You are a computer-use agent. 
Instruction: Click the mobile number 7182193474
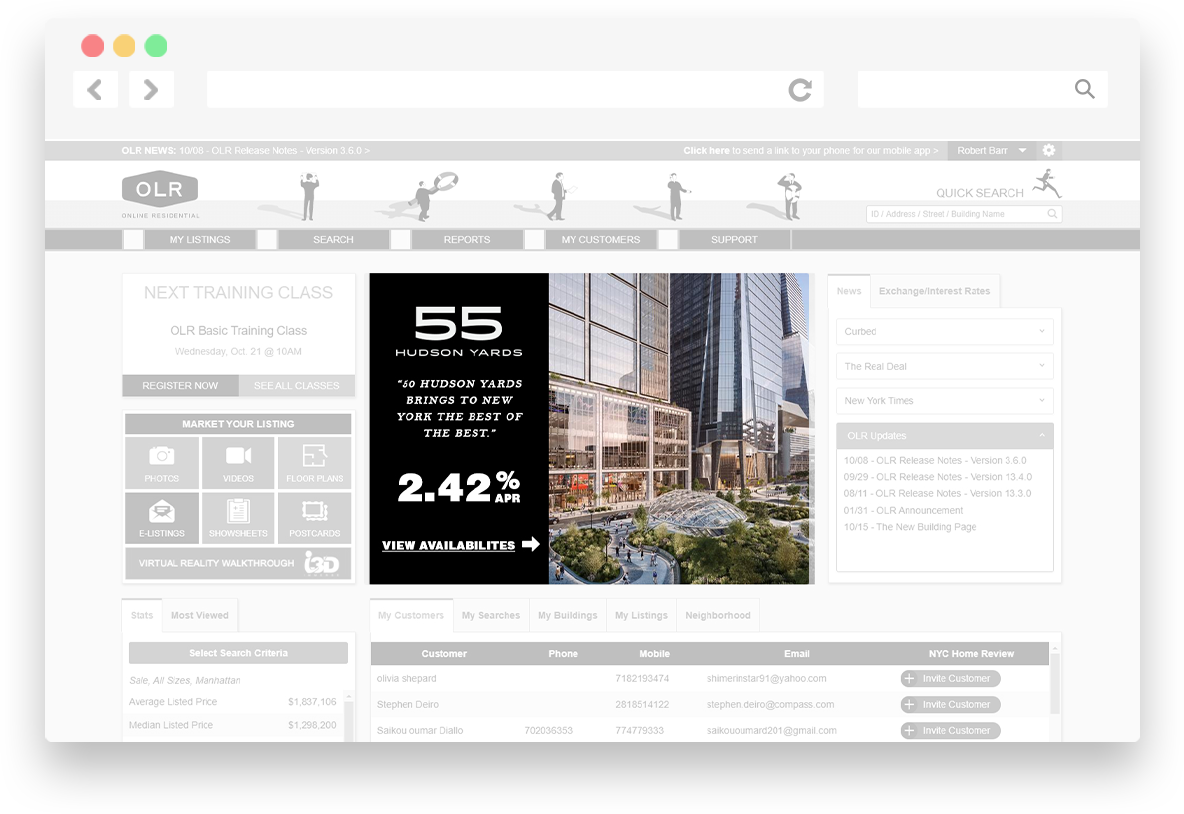642,679
